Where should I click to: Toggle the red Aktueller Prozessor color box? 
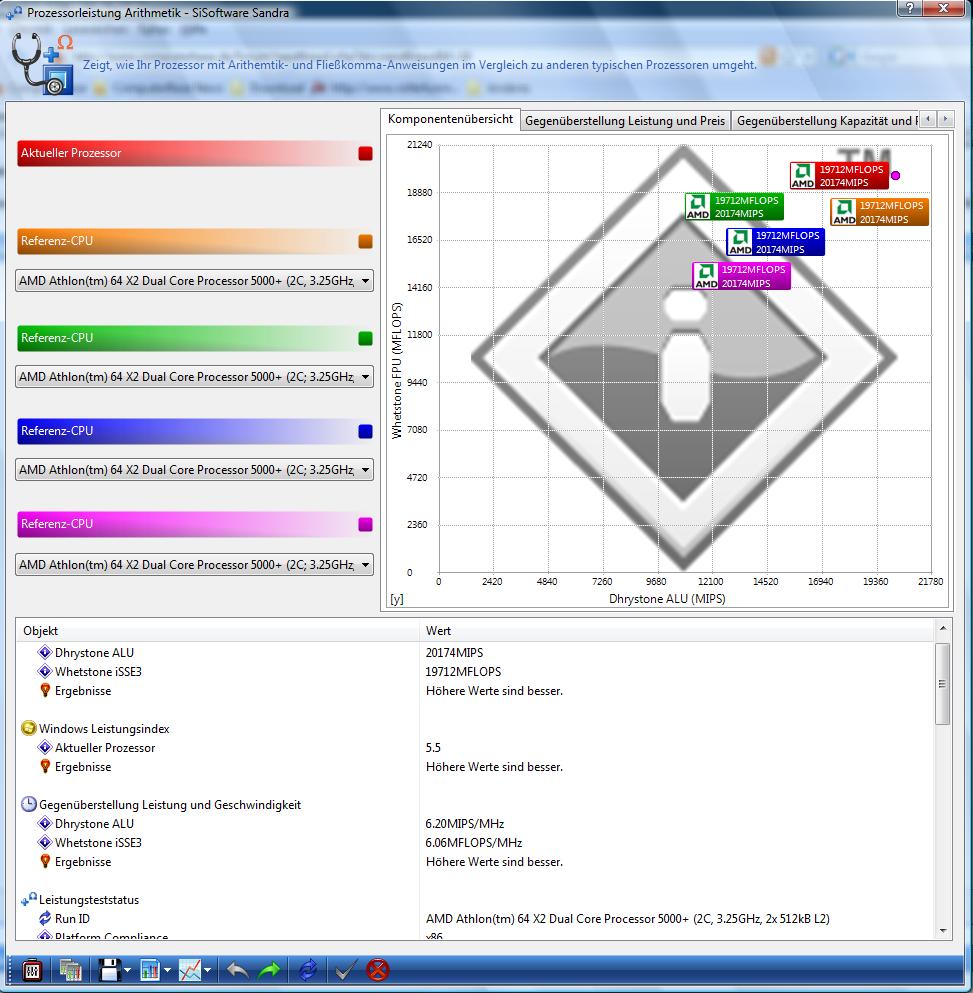pyautogui.click(x=366, y=153)
